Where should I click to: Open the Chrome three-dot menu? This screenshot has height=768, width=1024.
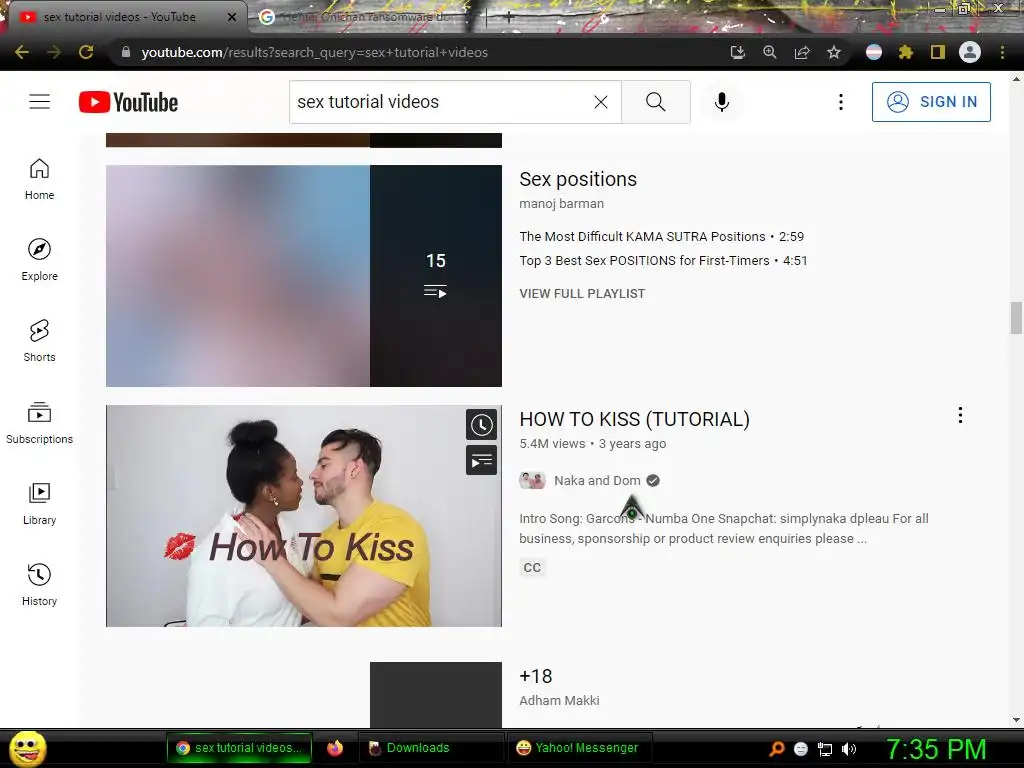pyautogui.click(x=1002, y=52)
